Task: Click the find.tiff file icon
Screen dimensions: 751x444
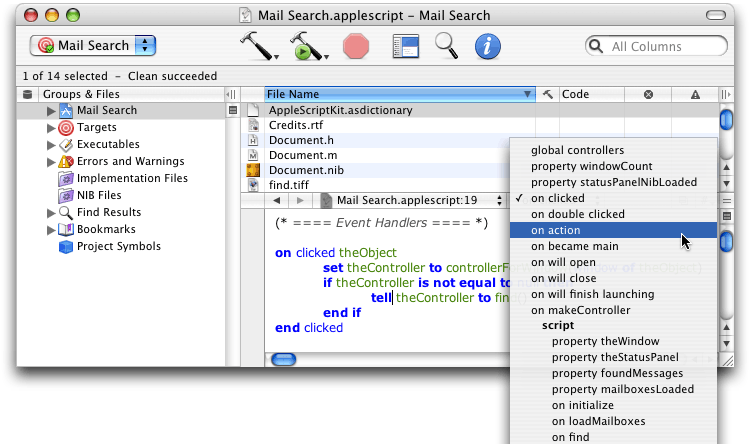Action: coord(253,185)
